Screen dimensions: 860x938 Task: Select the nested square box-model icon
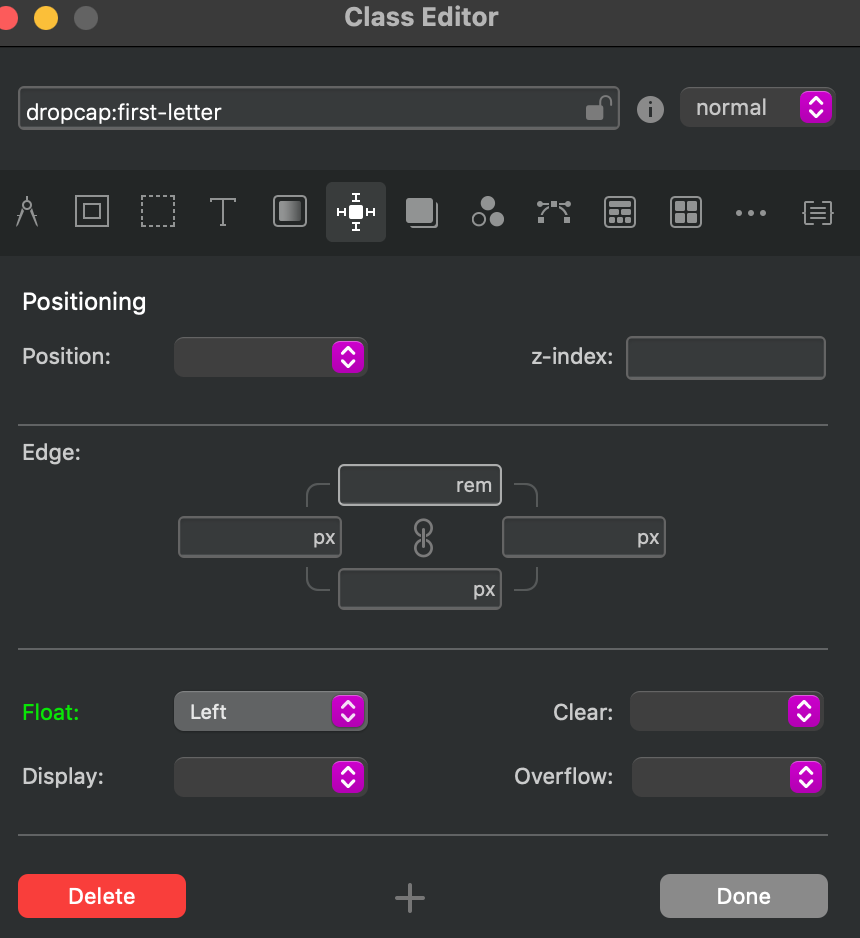tap(92, 212)
